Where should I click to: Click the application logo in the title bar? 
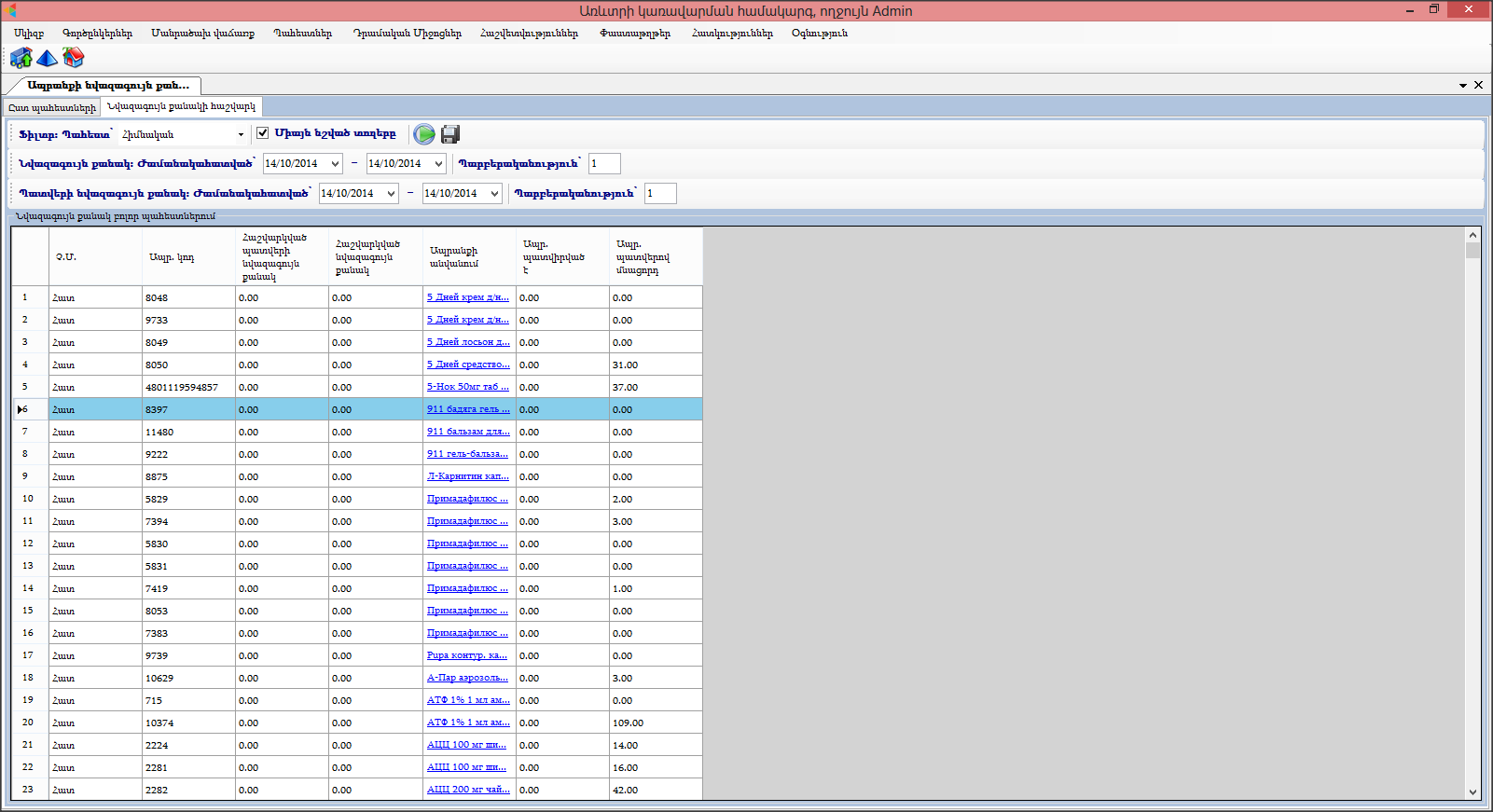coord(10,10)
